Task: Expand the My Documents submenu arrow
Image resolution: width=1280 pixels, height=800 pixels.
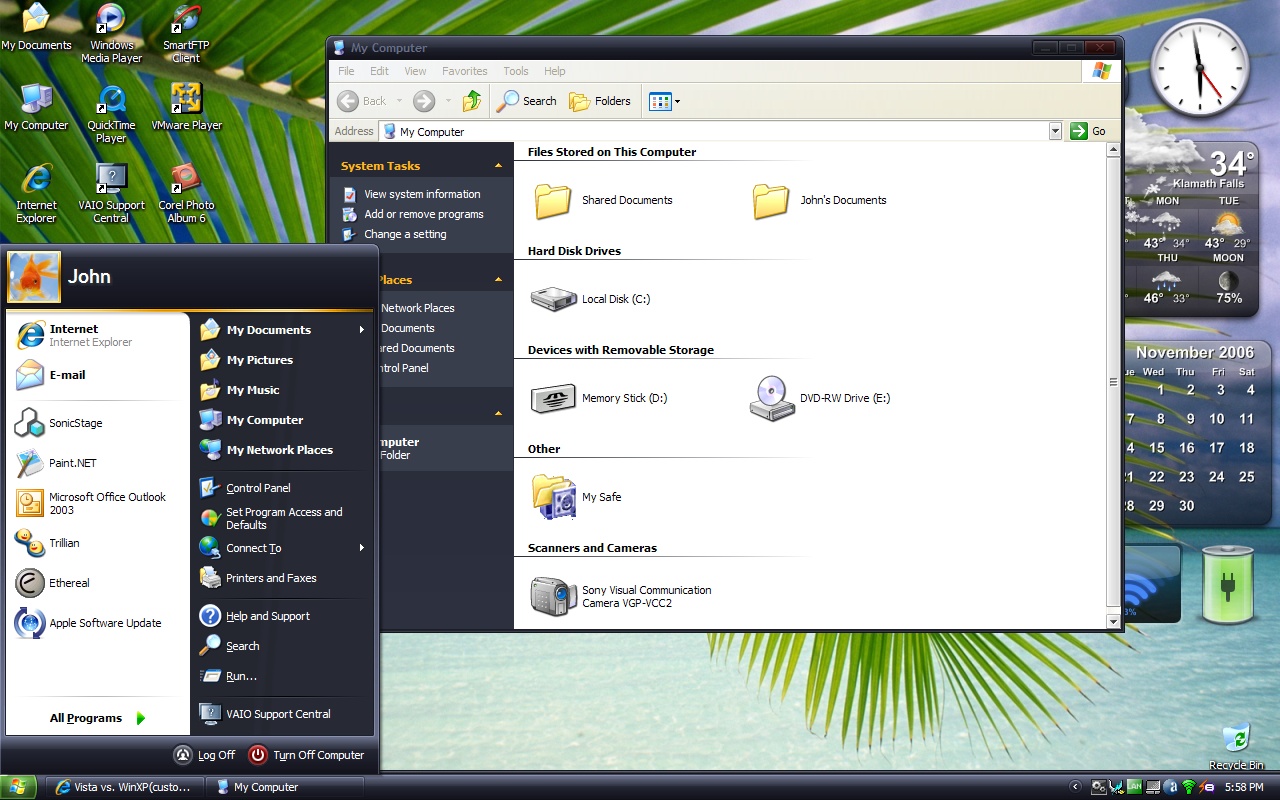Action: point(361,330)
